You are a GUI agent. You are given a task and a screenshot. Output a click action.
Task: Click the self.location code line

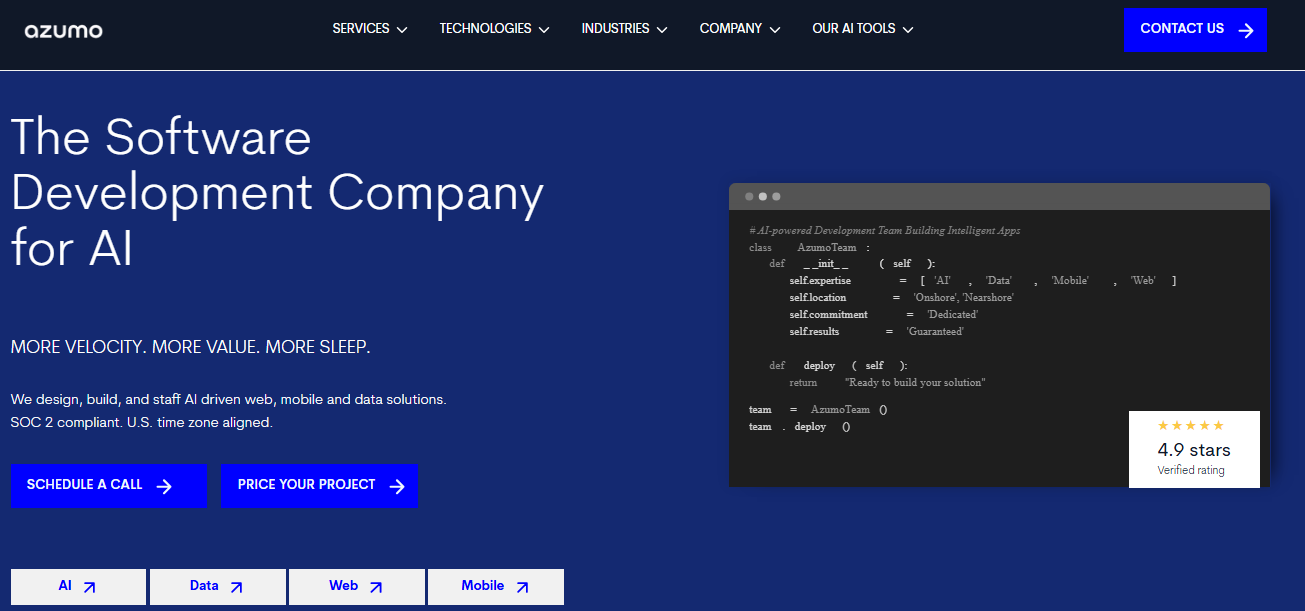[902, 298]
